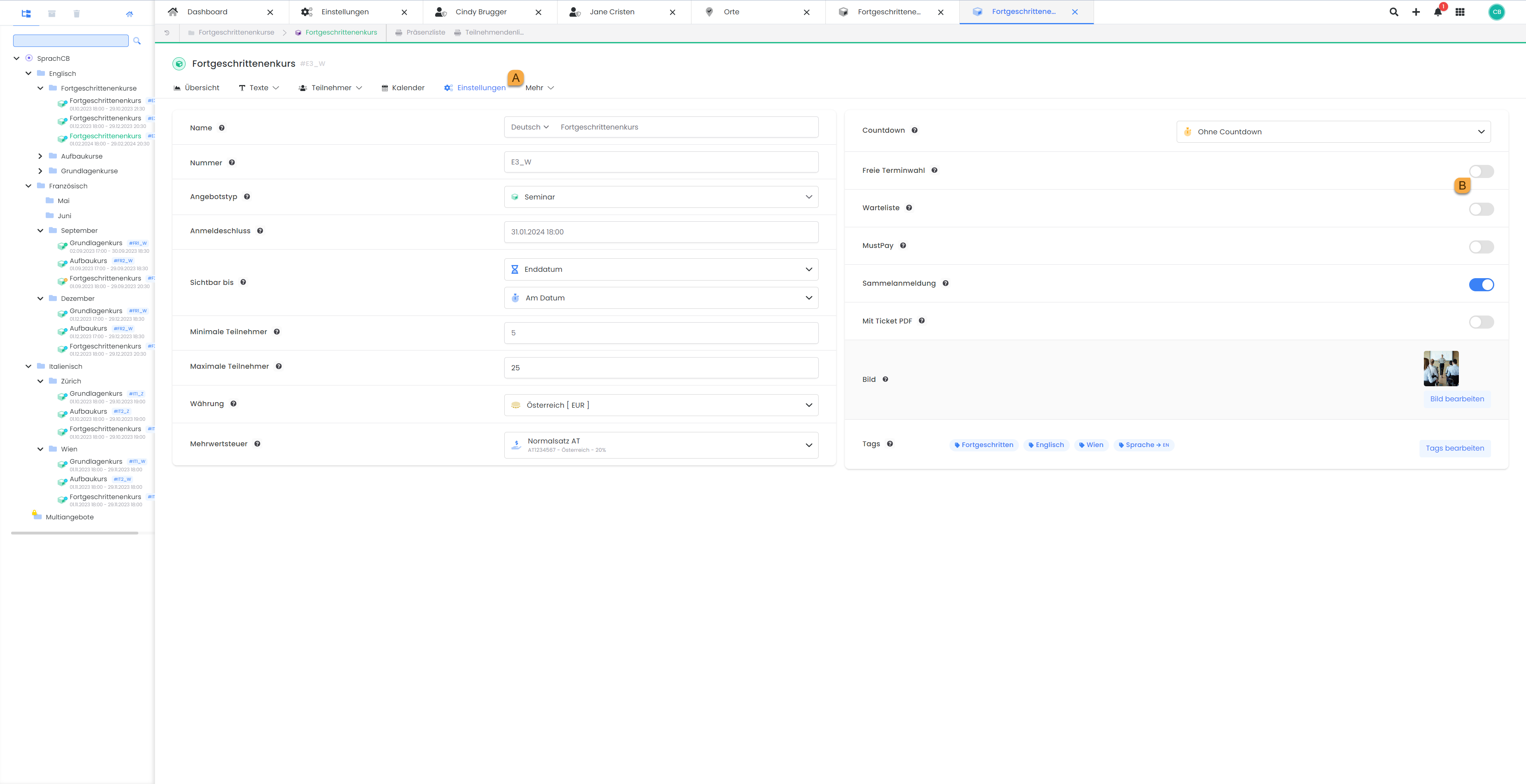Turn on the MustPay switch
This screenshot has width=1526, height=784.
point(1481,247)
